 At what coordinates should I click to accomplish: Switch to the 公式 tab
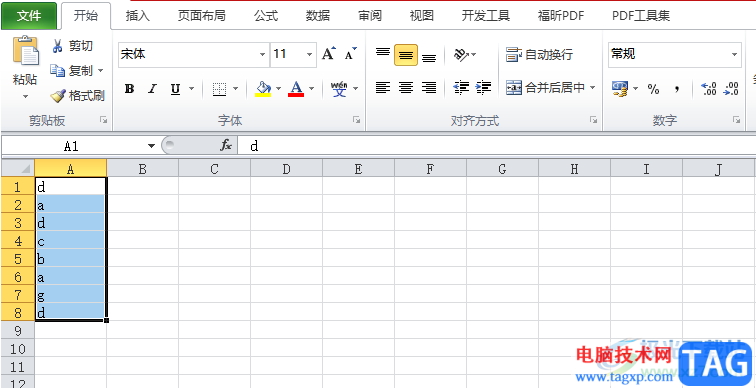266,16
